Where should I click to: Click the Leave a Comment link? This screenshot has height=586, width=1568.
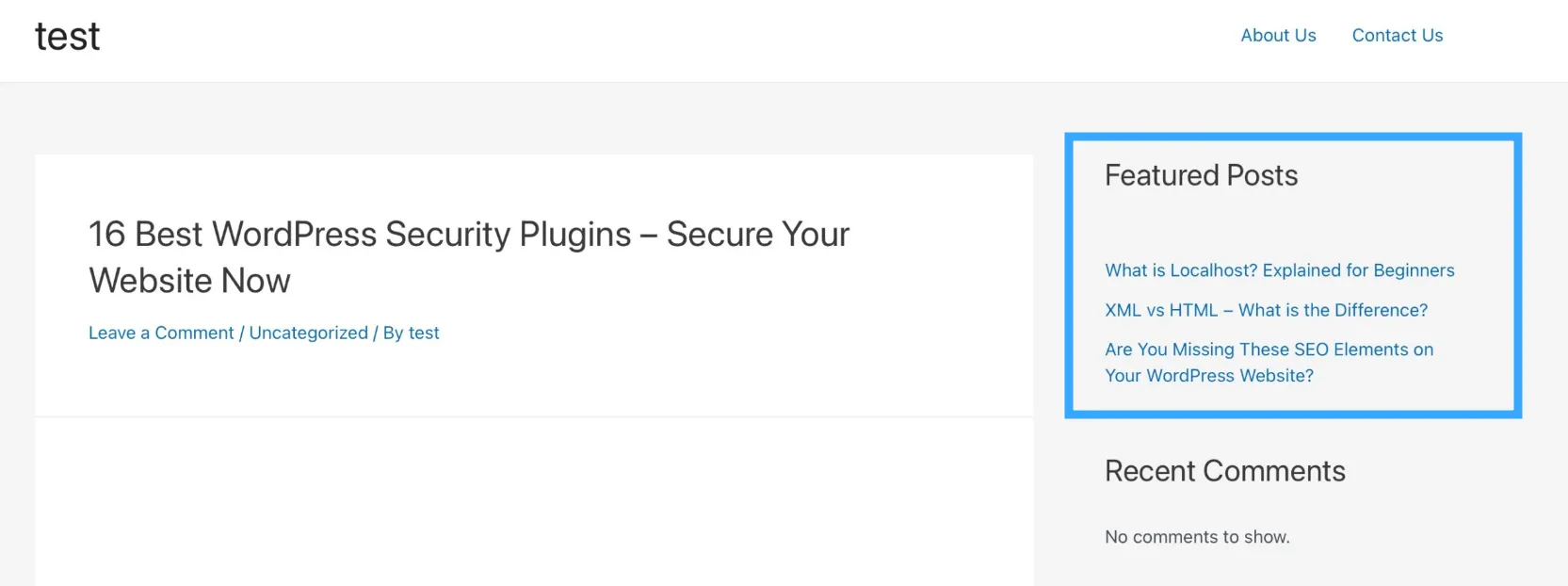(161, 333)
